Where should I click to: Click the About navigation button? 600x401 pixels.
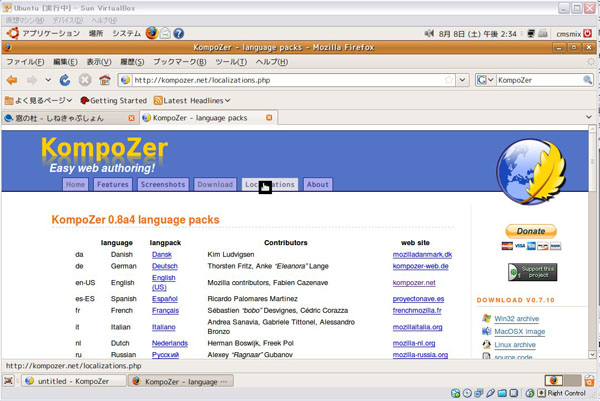tap(318, 184)
